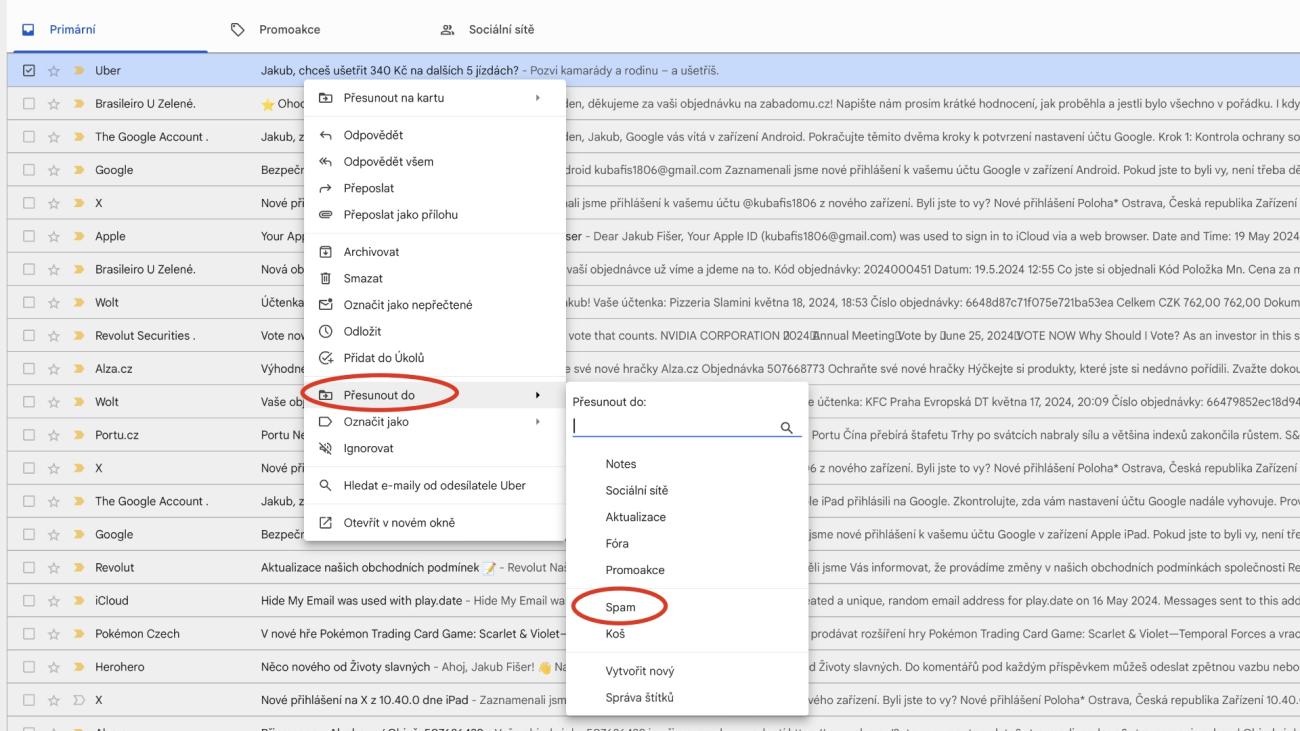Check the Alza.cz email checkbox

(28, 369)
